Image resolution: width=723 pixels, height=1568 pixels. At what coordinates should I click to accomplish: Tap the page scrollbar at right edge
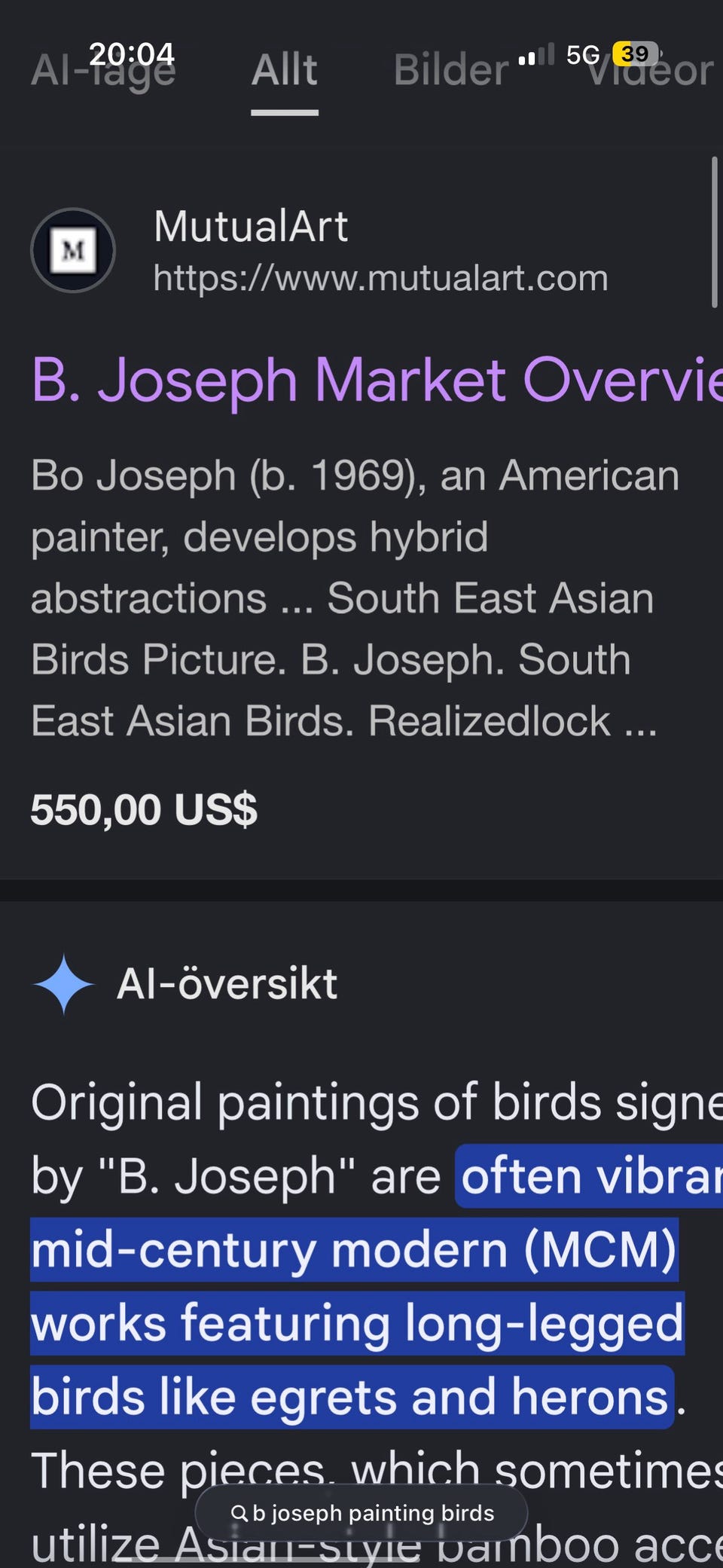(714, 232)
